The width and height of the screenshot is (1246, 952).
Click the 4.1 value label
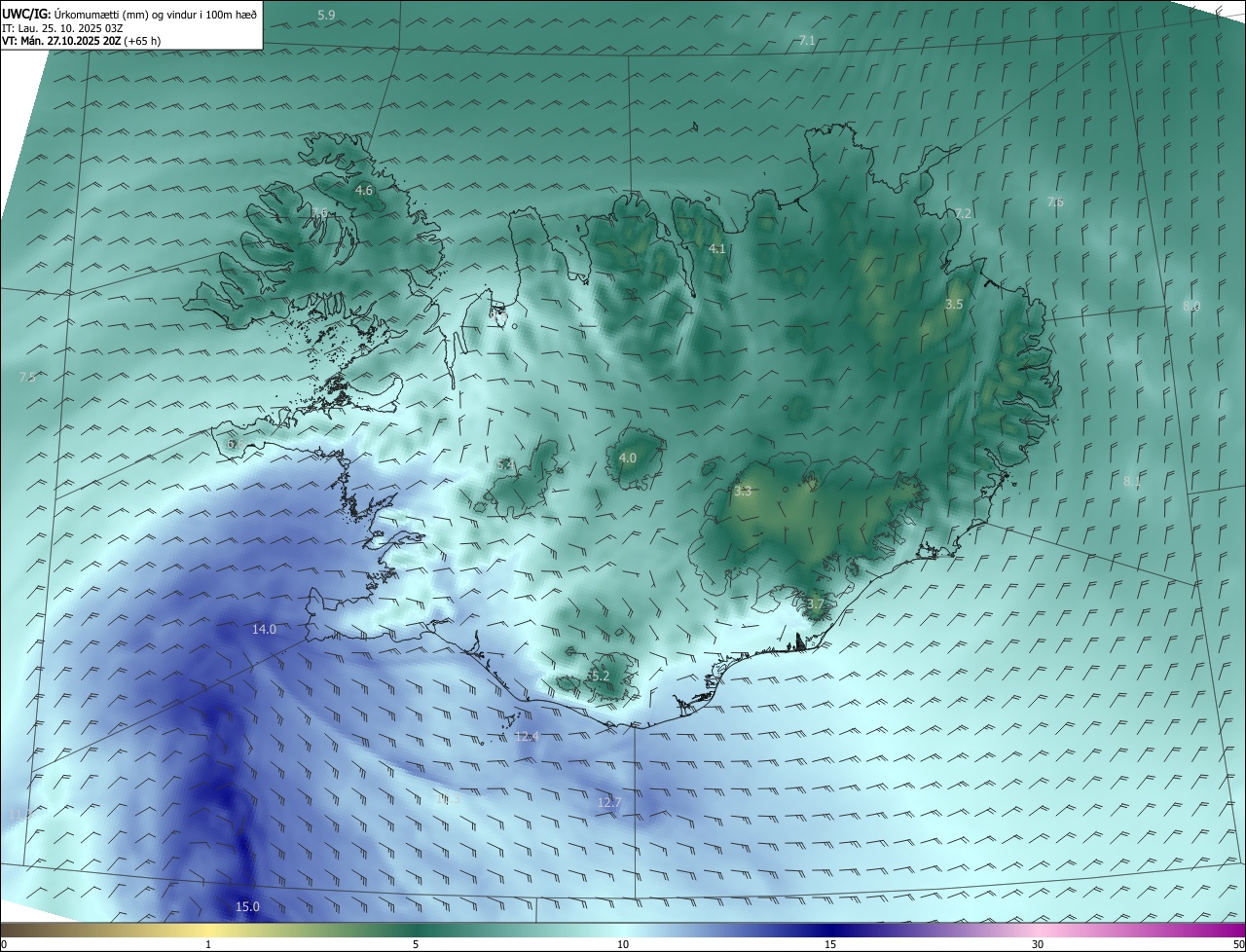(717, 249)
